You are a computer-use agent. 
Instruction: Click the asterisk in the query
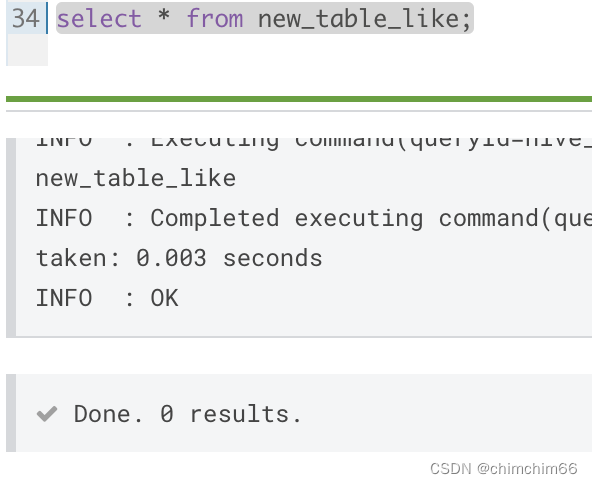(x=164, y=17)
